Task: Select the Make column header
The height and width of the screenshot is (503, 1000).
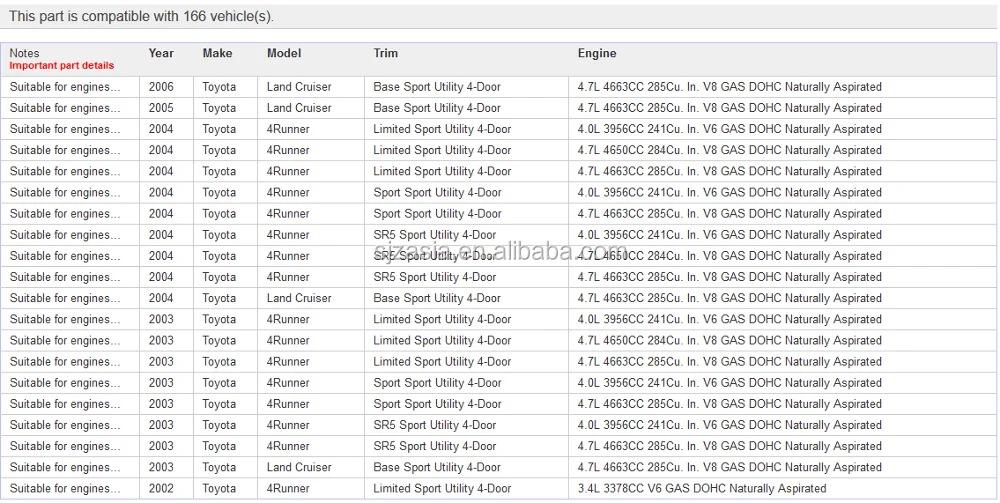Action: click(x=217, y=53)
